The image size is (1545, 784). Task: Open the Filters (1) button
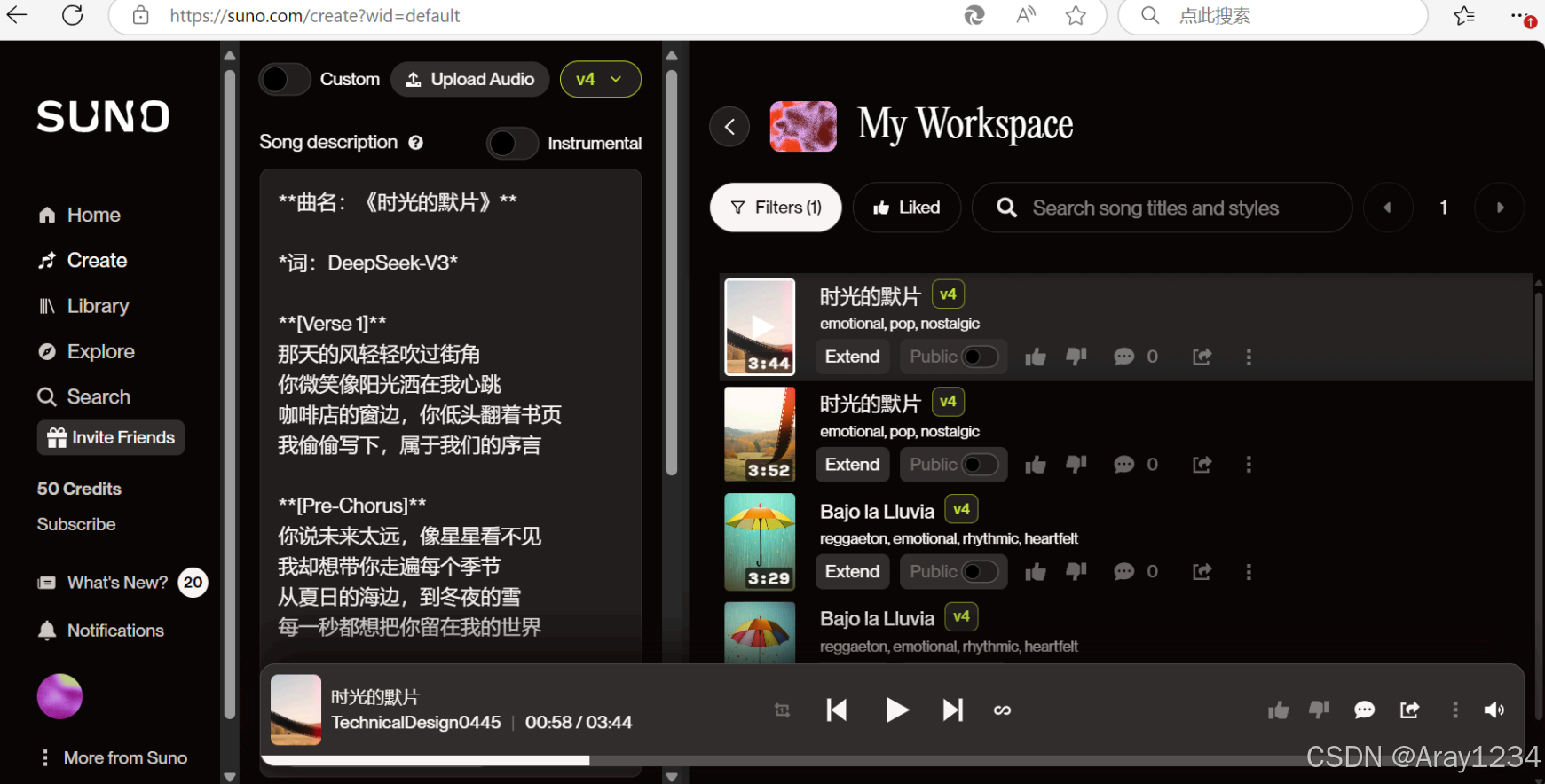click(776, 208)
